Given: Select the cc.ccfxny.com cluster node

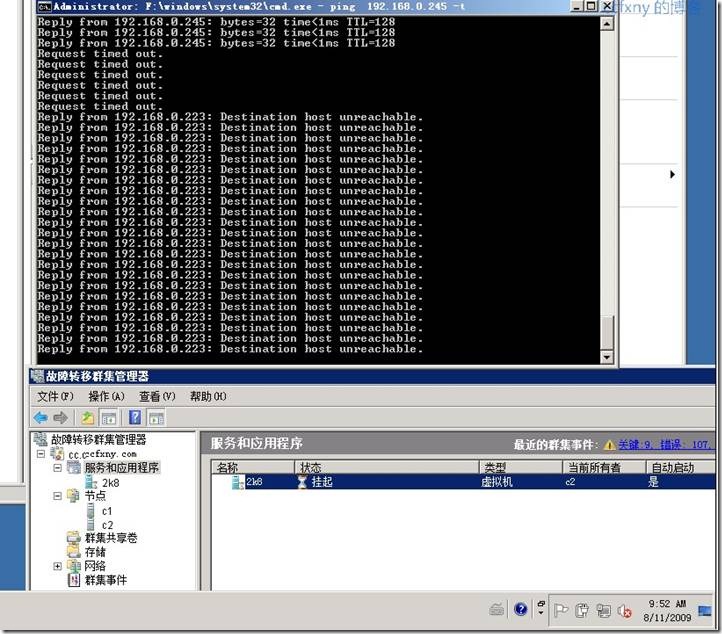Looking at the screenshot, I should coord(102,454).
